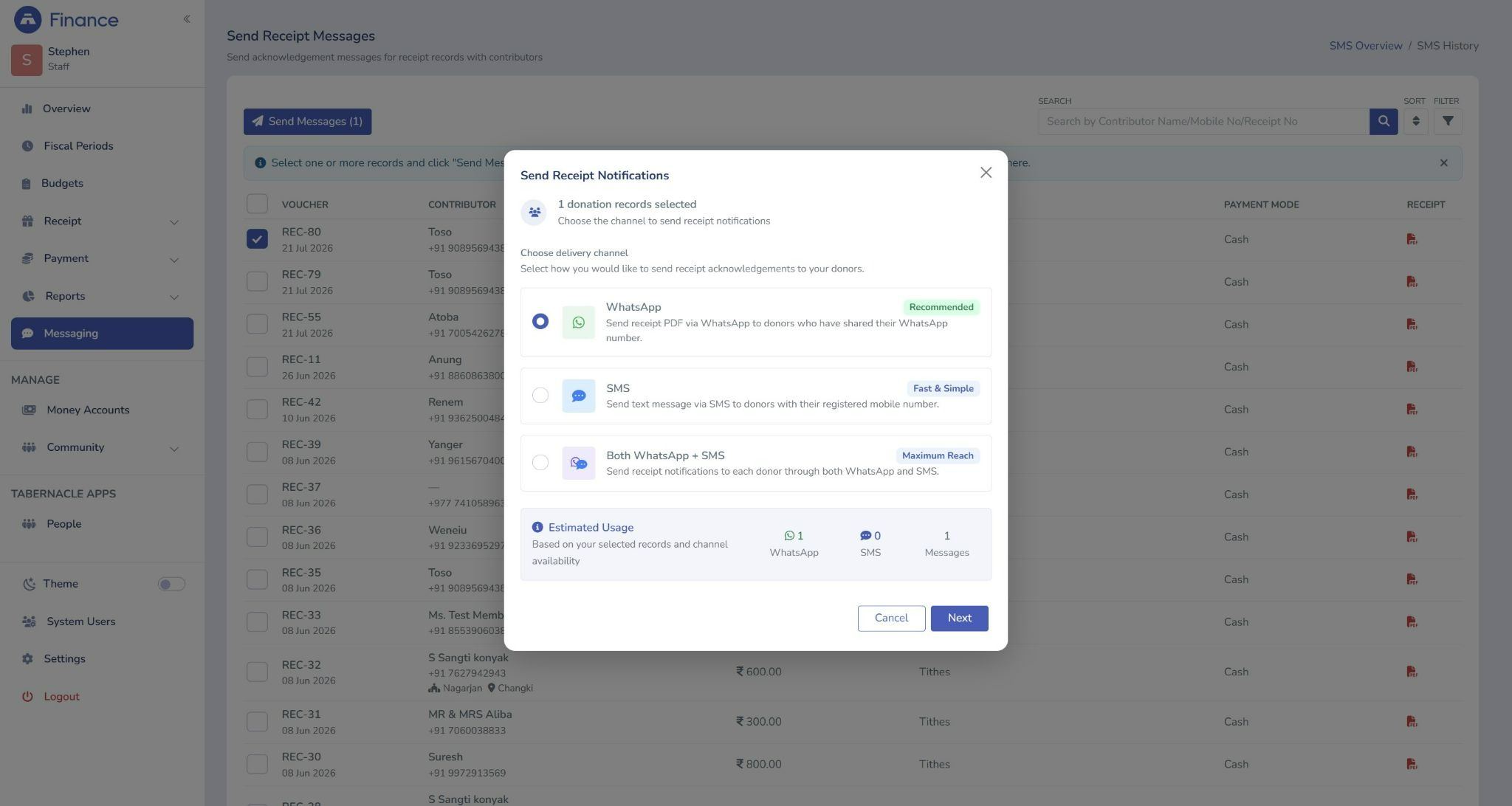
Task: Dismiss the info banner with X icon
Action: click(x=1443, y=163)
